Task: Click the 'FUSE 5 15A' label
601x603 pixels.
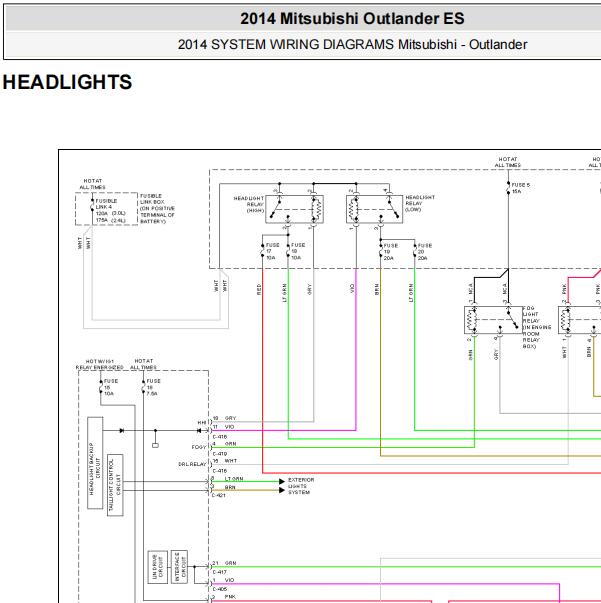Action: click(520, 188)
